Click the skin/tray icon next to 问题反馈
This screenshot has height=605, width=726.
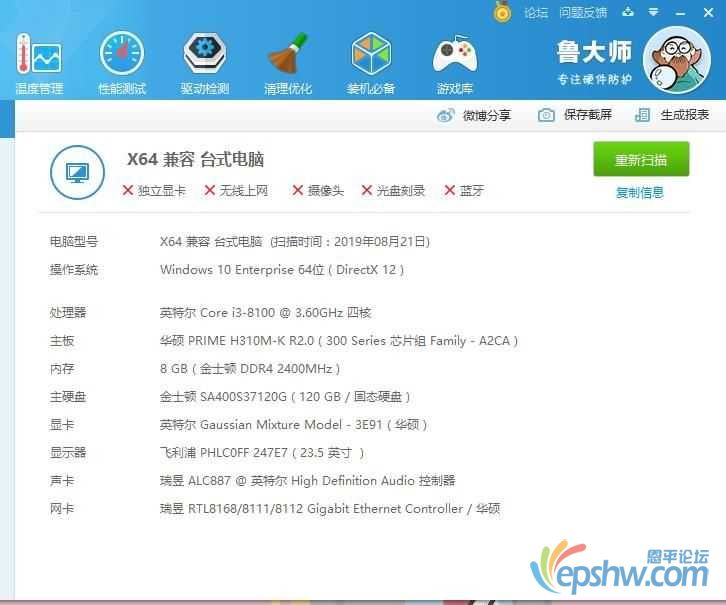[x=628, y=12]
